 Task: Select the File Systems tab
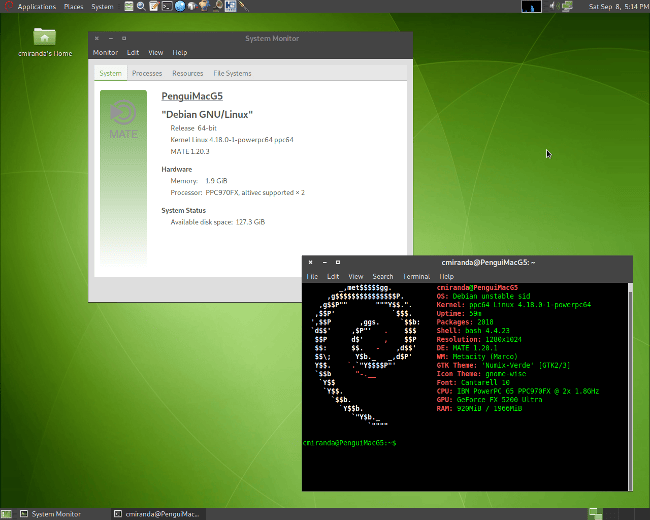pos(232,73)
